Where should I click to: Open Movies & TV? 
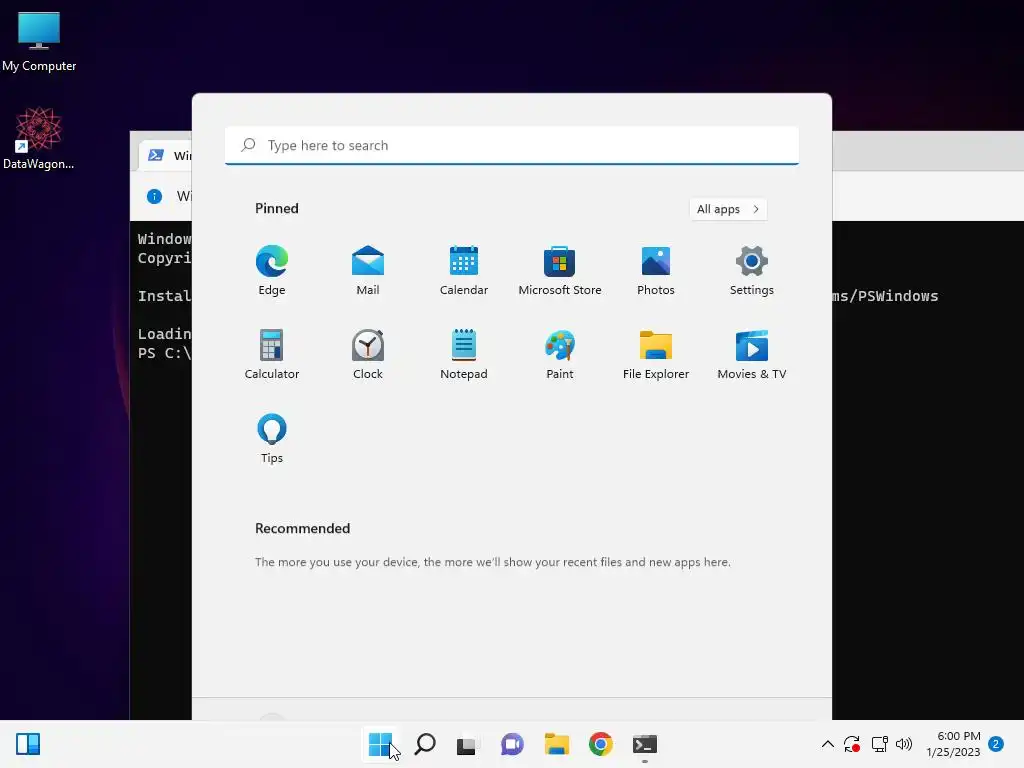752,355
